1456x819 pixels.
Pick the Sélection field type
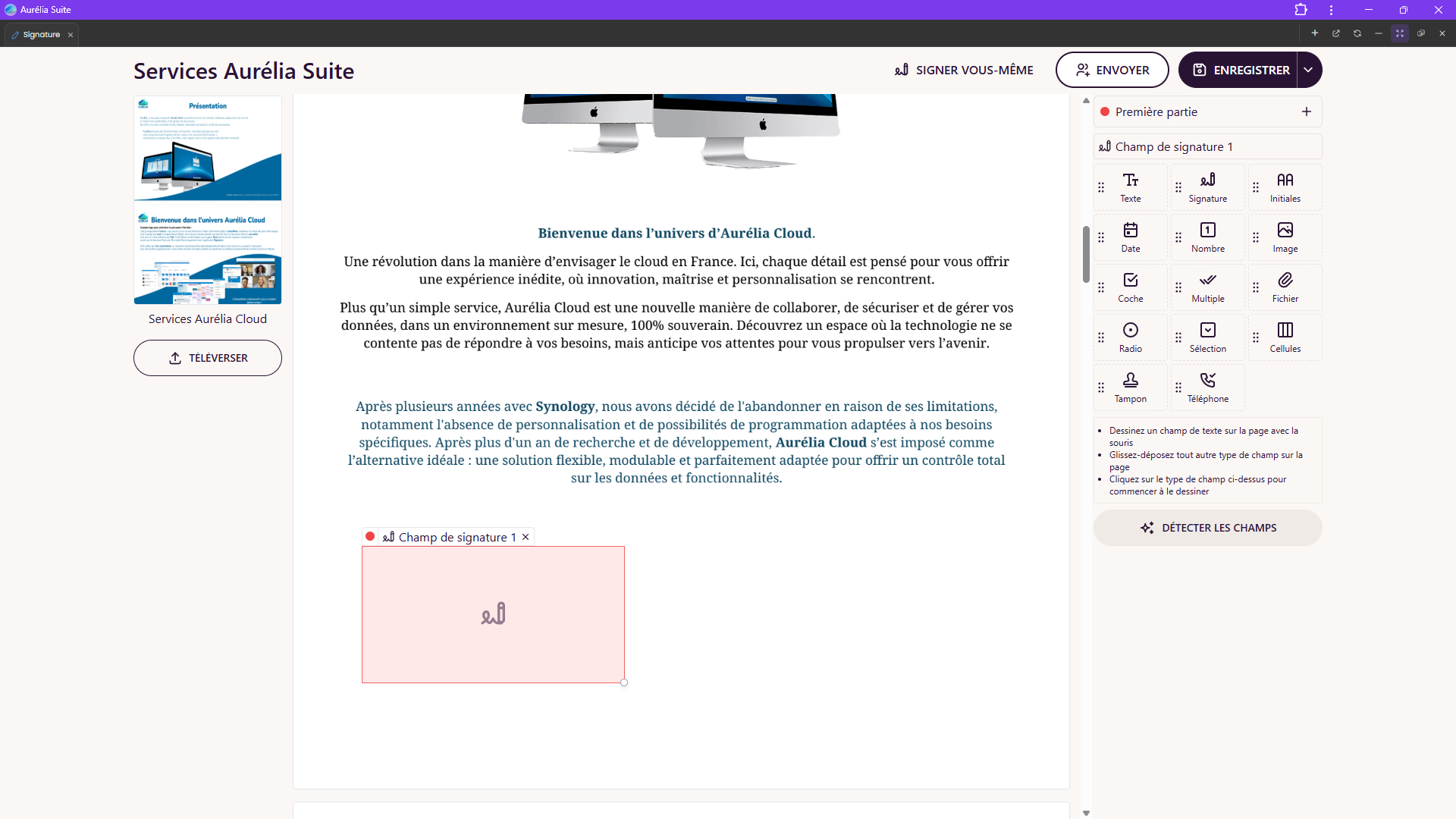[1208, 337]
